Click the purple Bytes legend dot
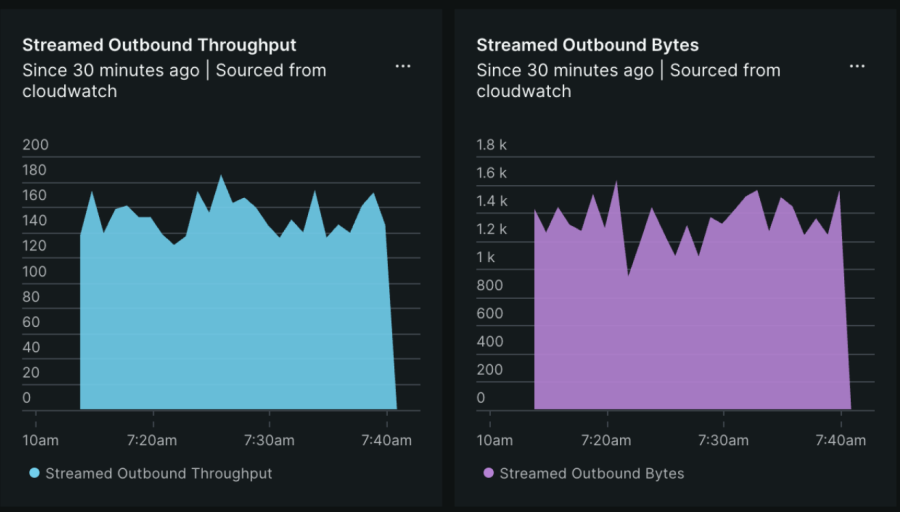900x512 pixels. [x=489, y=474]
